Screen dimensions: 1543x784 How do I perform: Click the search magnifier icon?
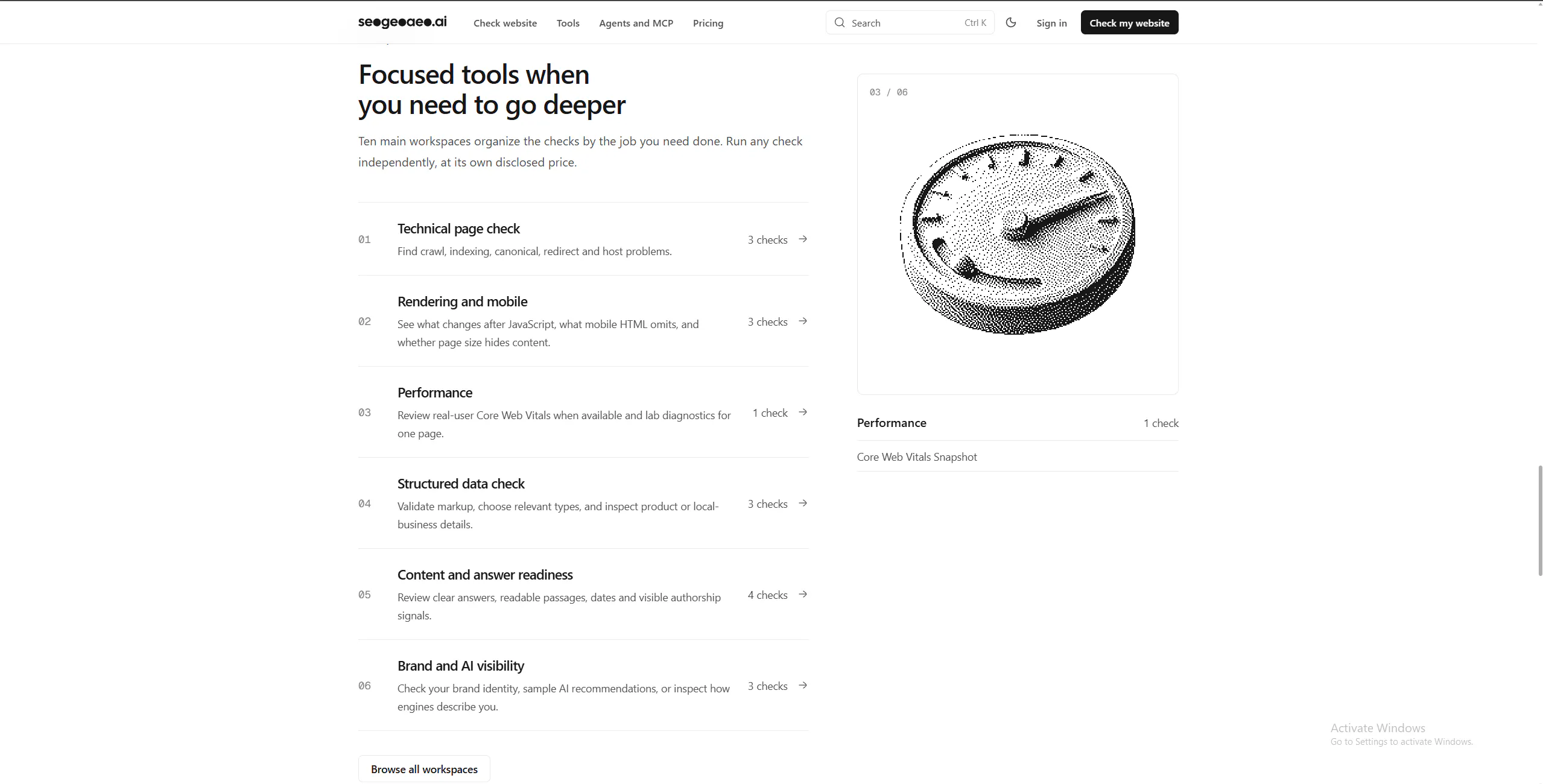pyautogui.click(x=840, y=22)
